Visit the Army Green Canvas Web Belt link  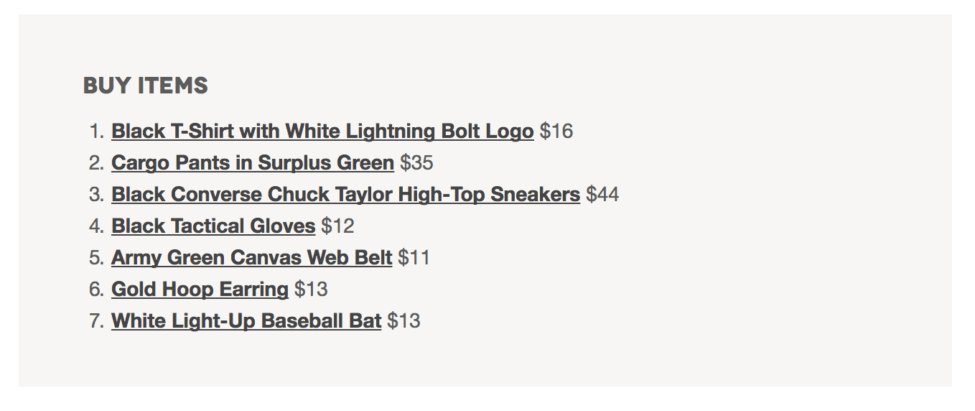pyautogui.click(x=251, y=257)
